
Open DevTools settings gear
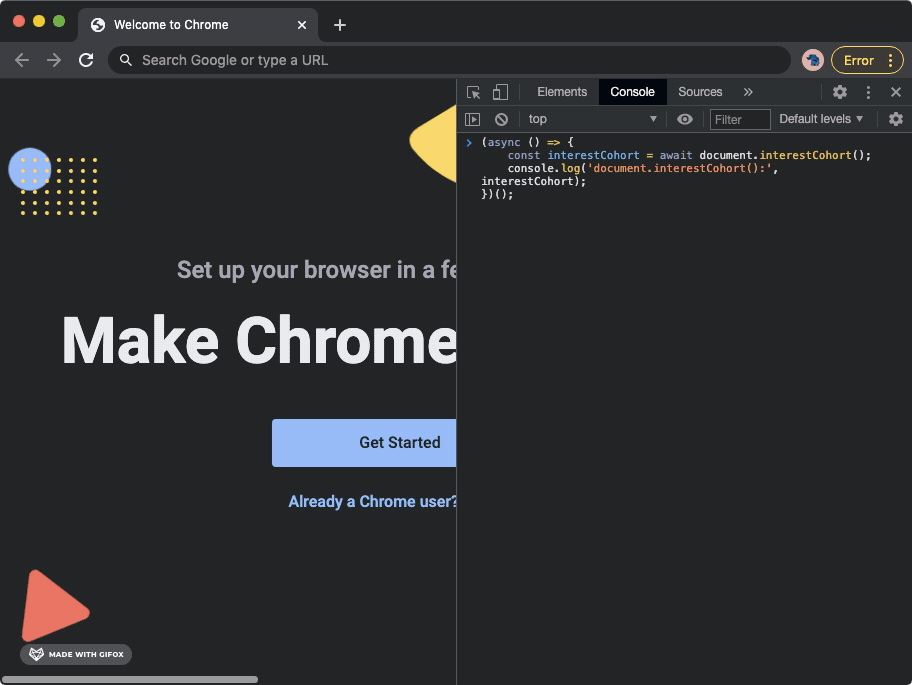(839, 92)
